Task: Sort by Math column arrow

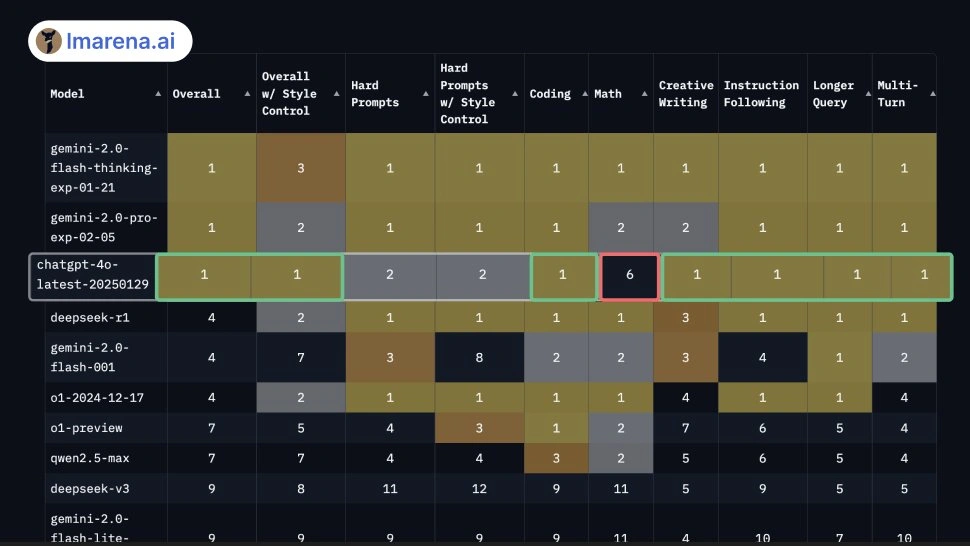Action: coord(645,94)
